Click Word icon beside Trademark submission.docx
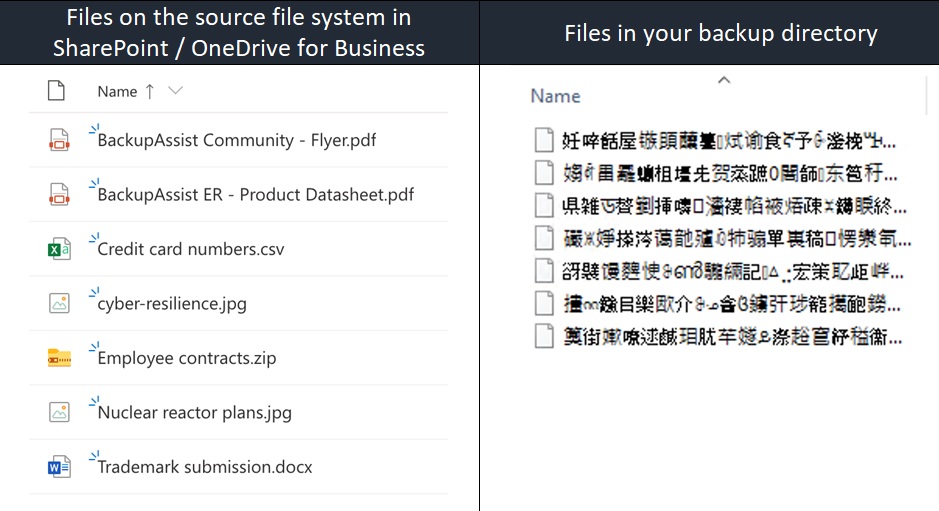Screen dimensions: 939x511 click(59, 467)
